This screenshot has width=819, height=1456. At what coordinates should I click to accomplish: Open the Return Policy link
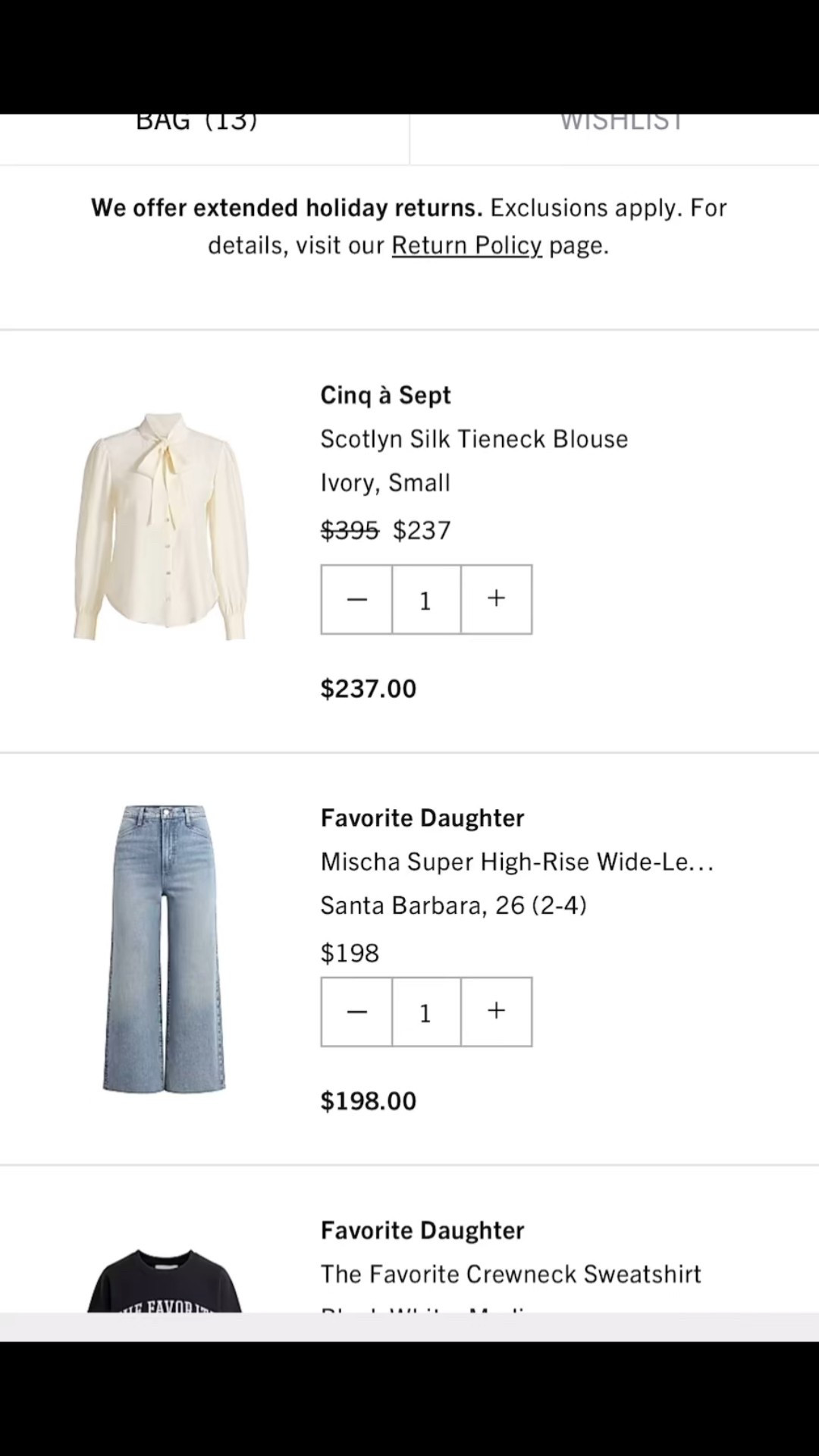[466, 245]
